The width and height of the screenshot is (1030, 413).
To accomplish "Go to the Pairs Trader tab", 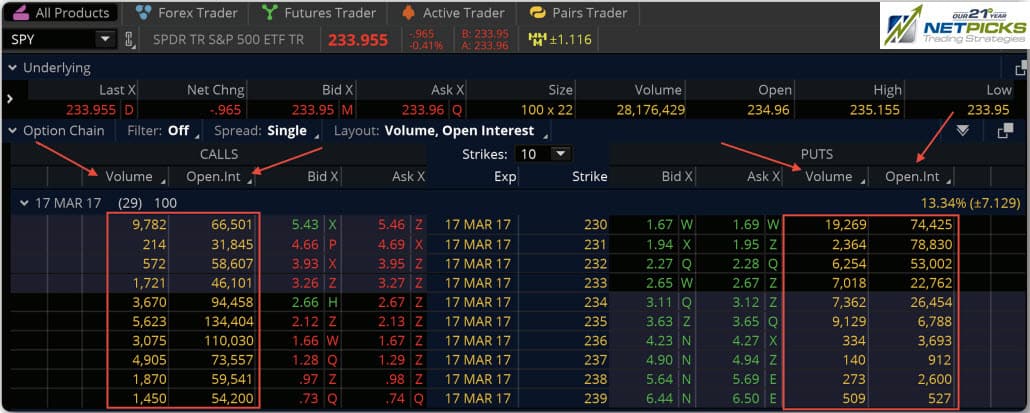I will (x=579, y=12).
